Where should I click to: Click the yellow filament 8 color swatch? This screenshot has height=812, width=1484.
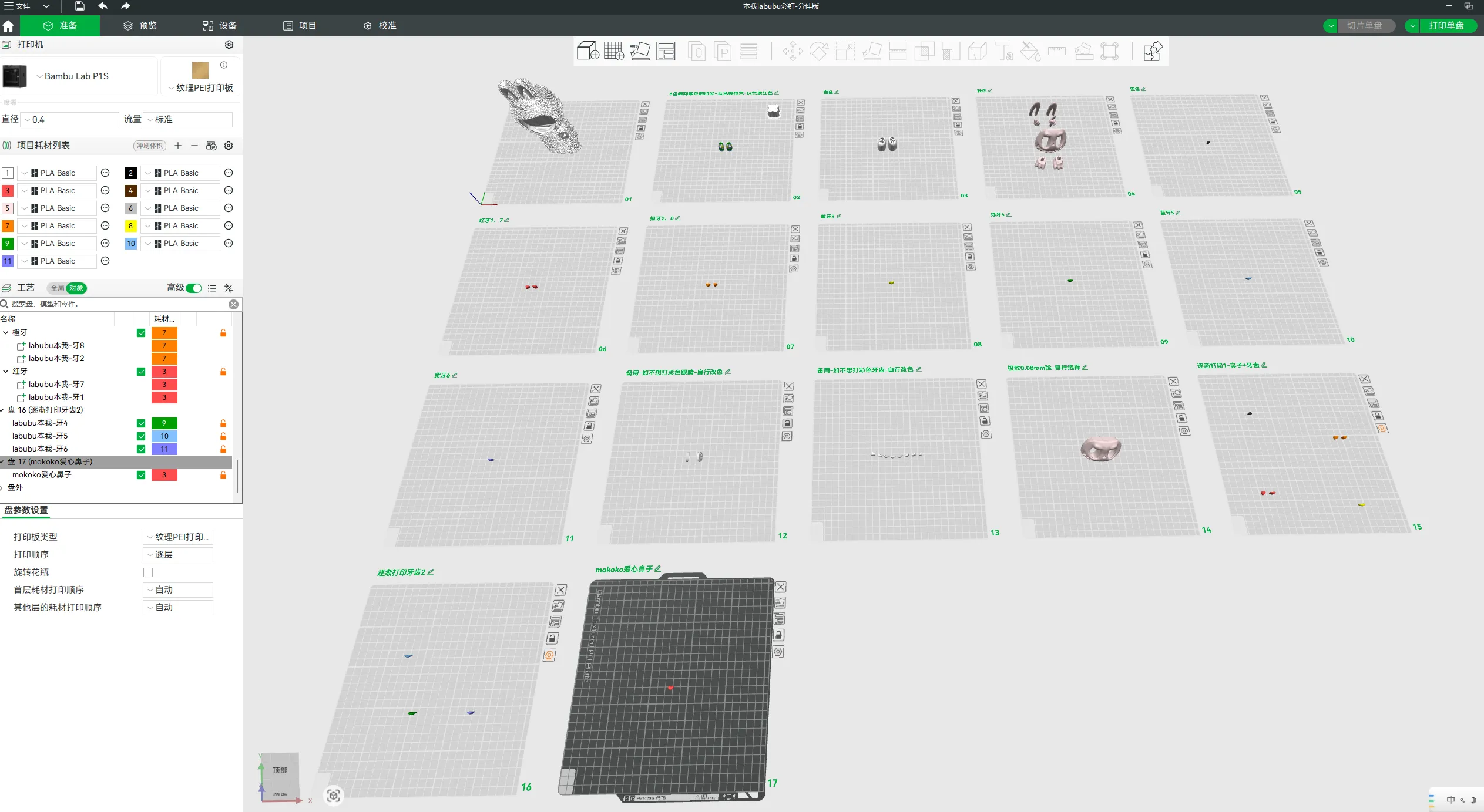(130, 226)
